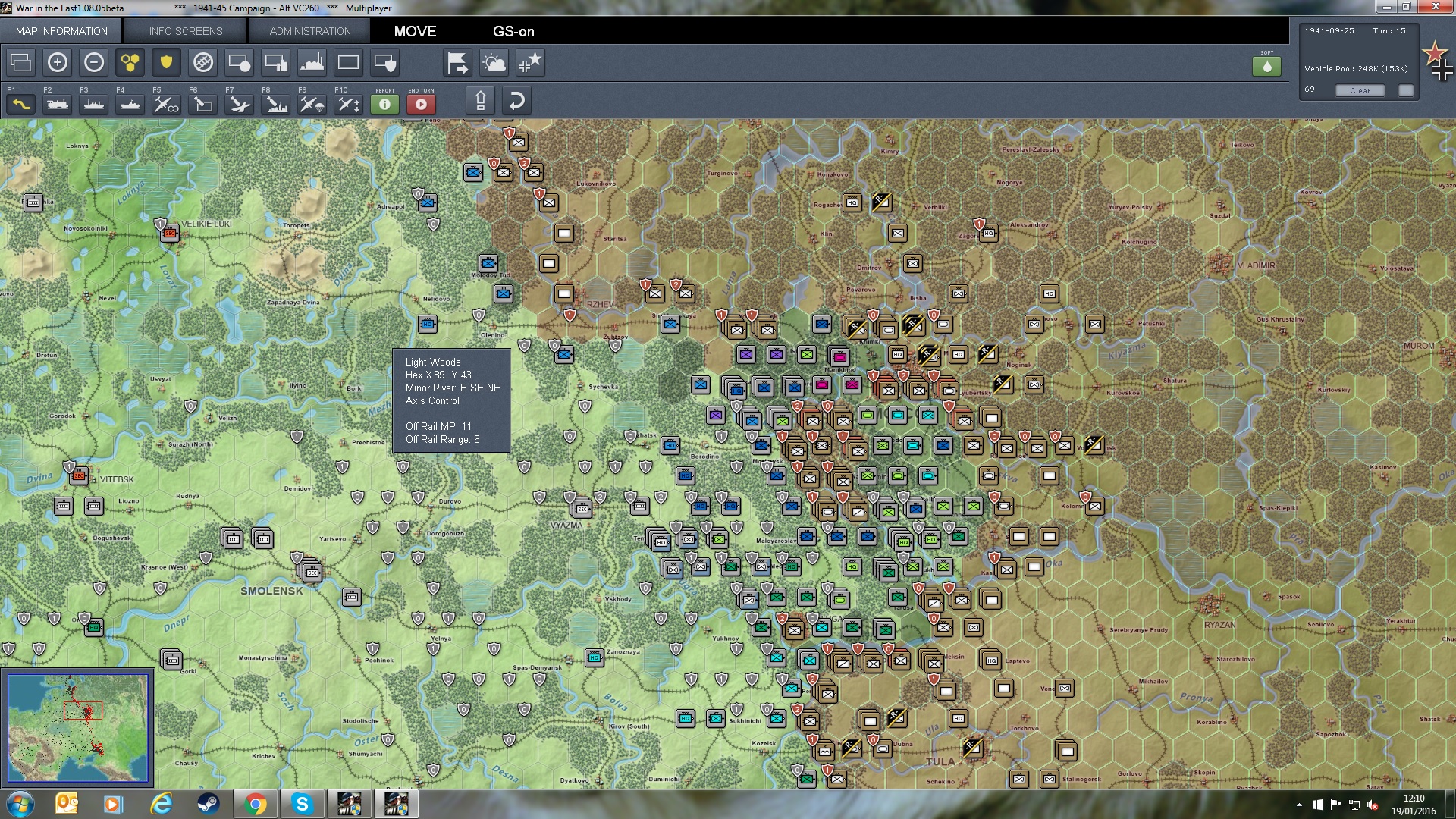
Task: Open Outlook from the taskbar
Action: point(67,804)
